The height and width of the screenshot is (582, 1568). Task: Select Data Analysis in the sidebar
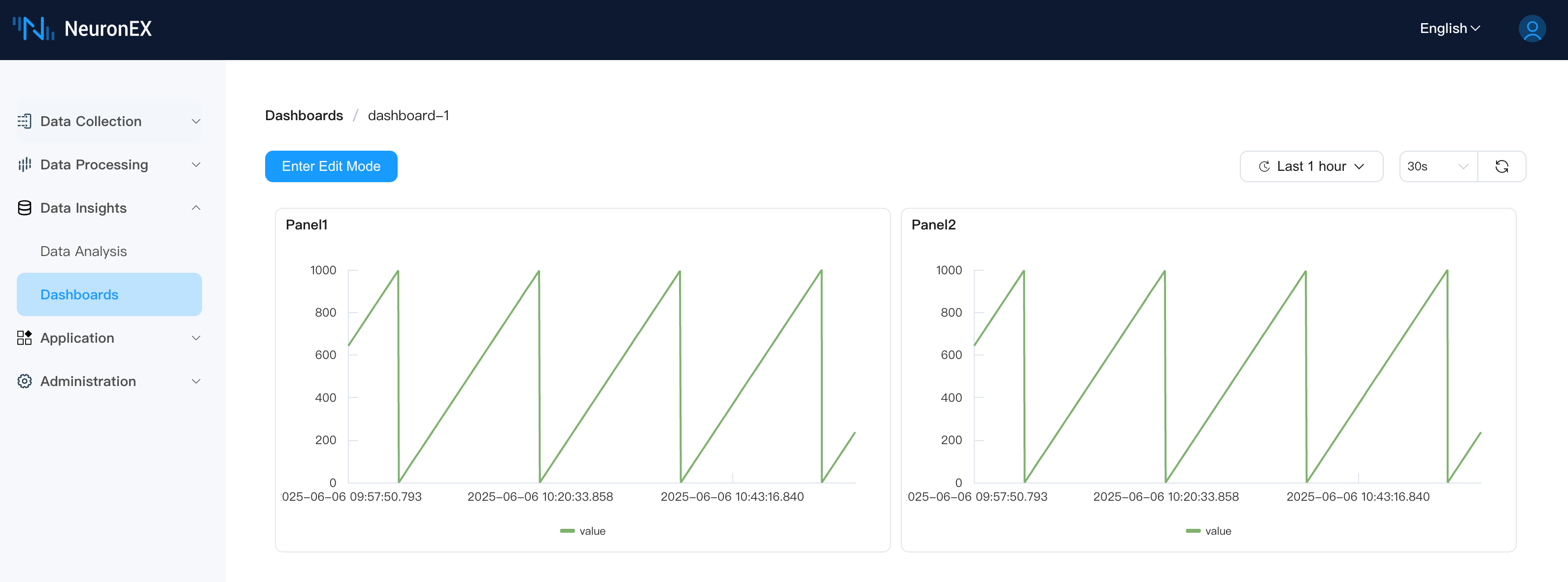click(x=83, y=251)
